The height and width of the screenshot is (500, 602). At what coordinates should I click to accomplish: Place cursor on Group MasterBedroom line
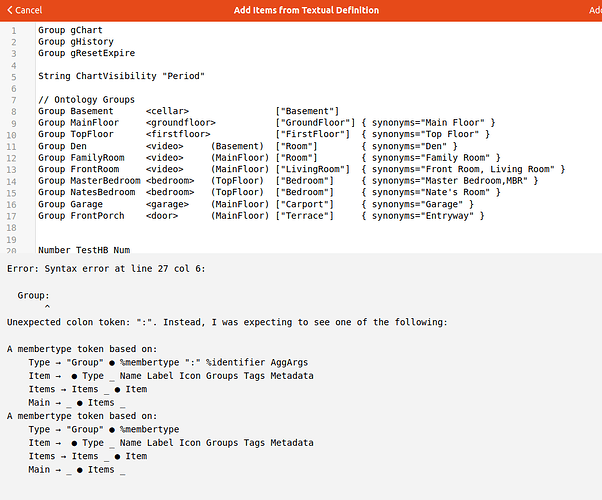pyautogui.click(x=89, y=181)
